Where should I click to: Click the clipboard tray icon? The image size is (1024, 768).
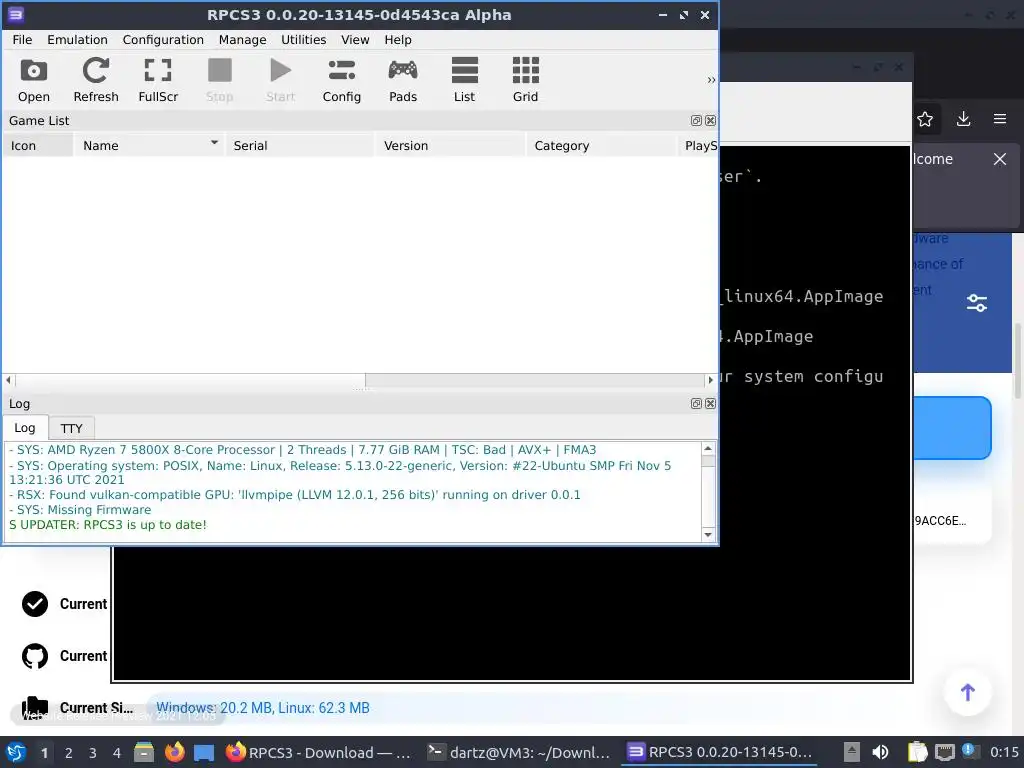click(918, 752)
